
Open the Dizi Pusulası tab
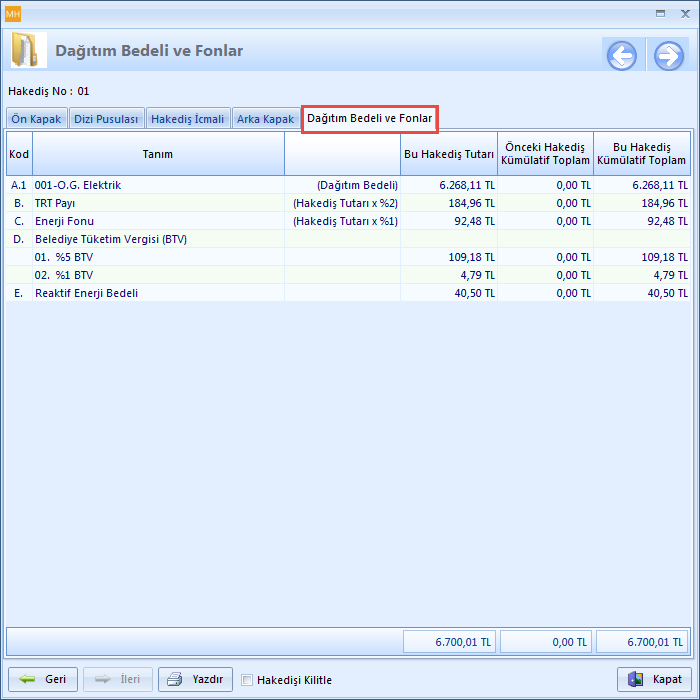tap(106, 119)
